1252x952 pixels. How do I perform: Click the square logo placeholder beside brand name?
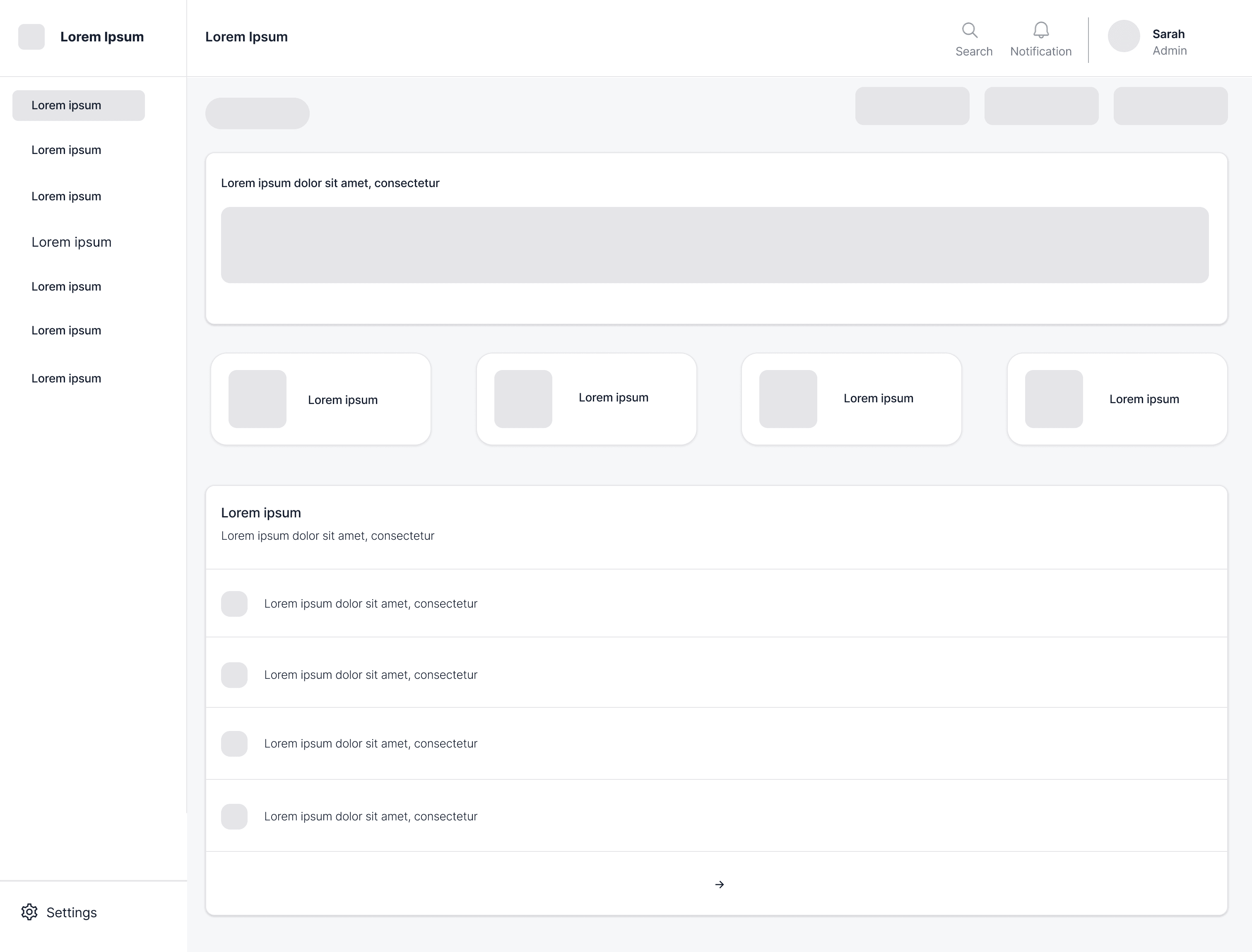pyautogui.click(x=31, y=37)
